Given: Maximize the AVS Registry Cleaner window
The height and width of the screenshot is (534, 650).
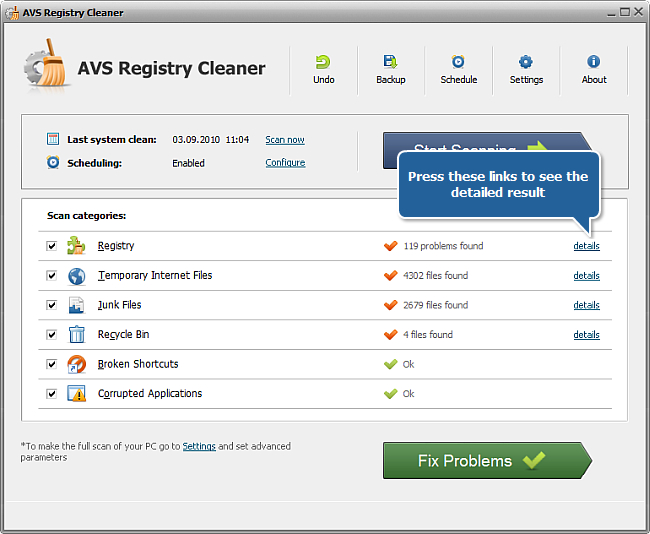Looking at the screenshot, I should click(624, 12).
